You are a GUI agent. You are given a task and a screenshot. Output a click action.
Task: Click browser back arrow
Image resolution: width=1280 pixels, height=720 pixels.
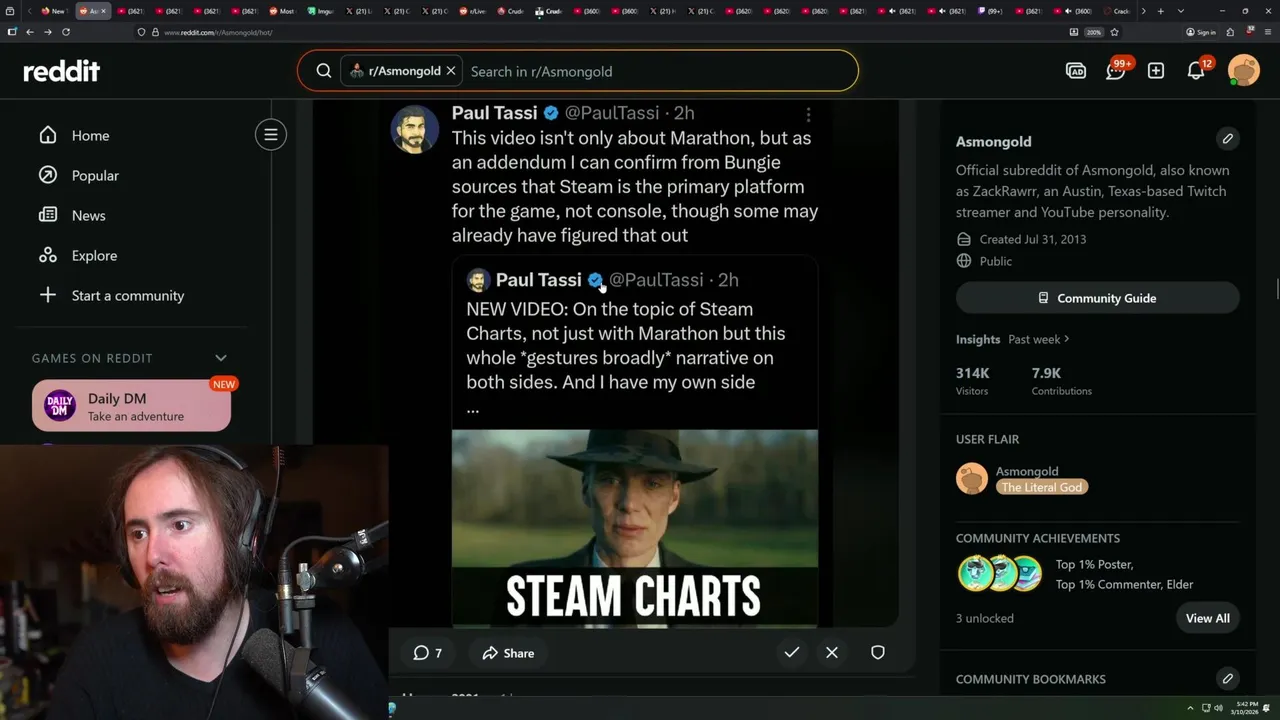click(30, 32)
